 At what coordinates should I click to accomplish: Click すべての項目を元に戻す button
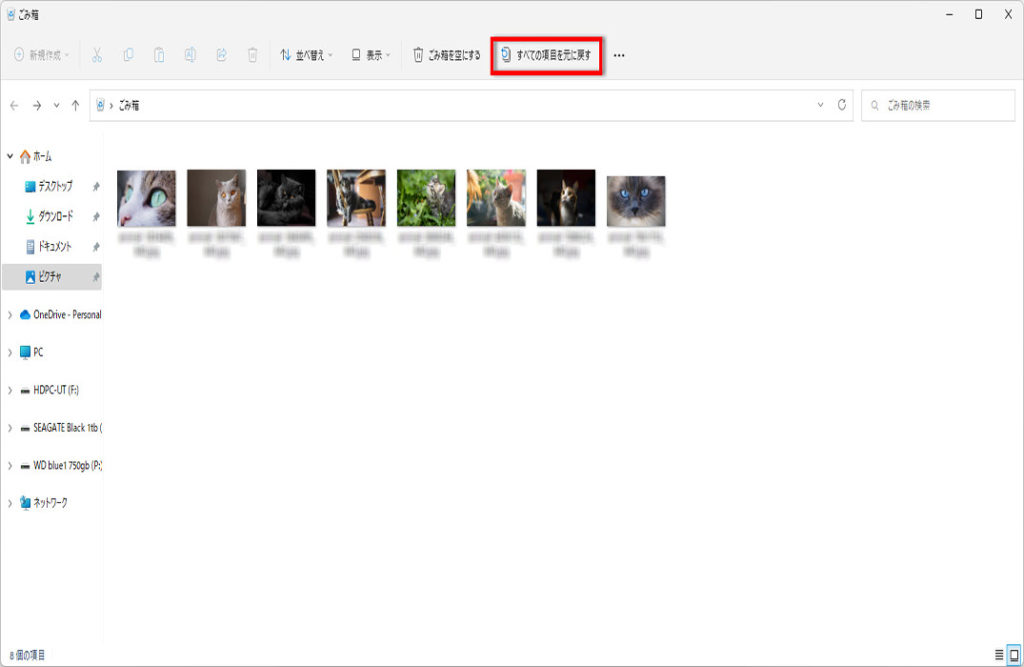pyautogui.click(x=546, y=55)
